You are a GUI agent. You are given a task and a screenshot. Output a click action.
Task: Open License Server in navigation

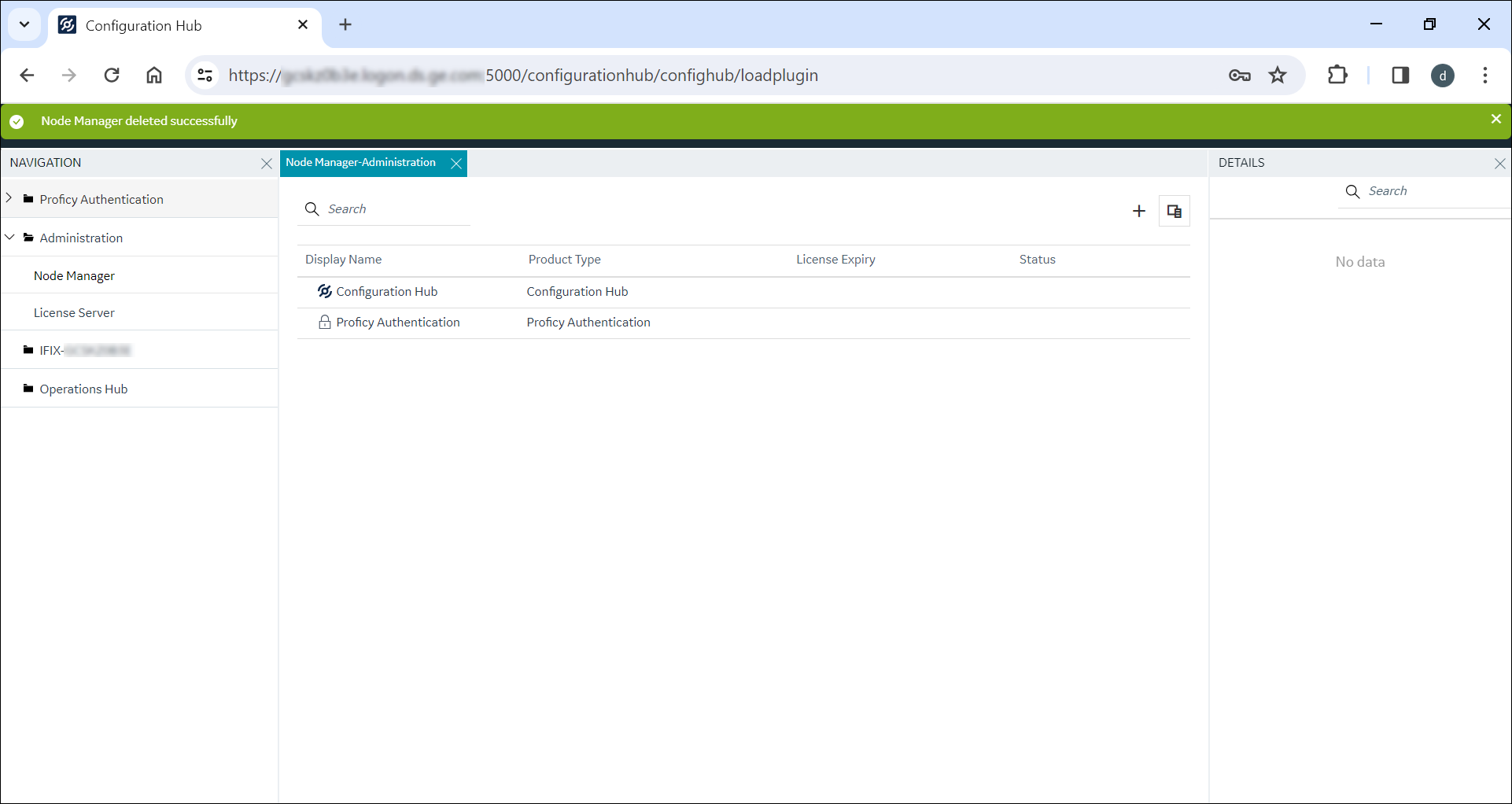[74, 312]
